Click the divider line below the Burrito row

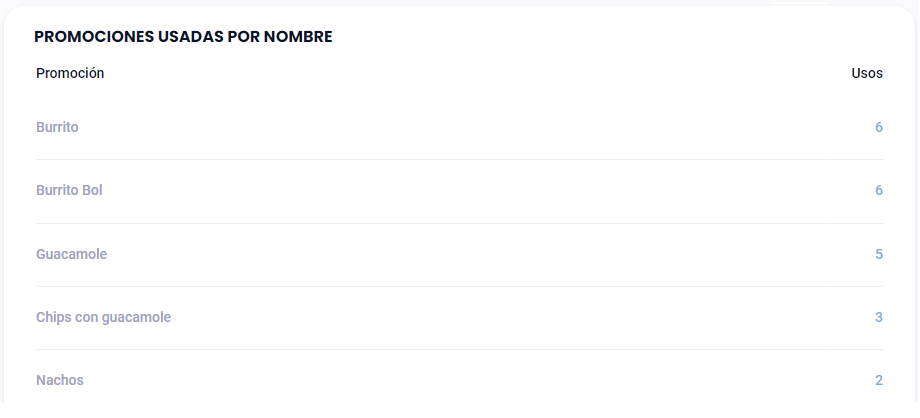click(x=459, y=159)
